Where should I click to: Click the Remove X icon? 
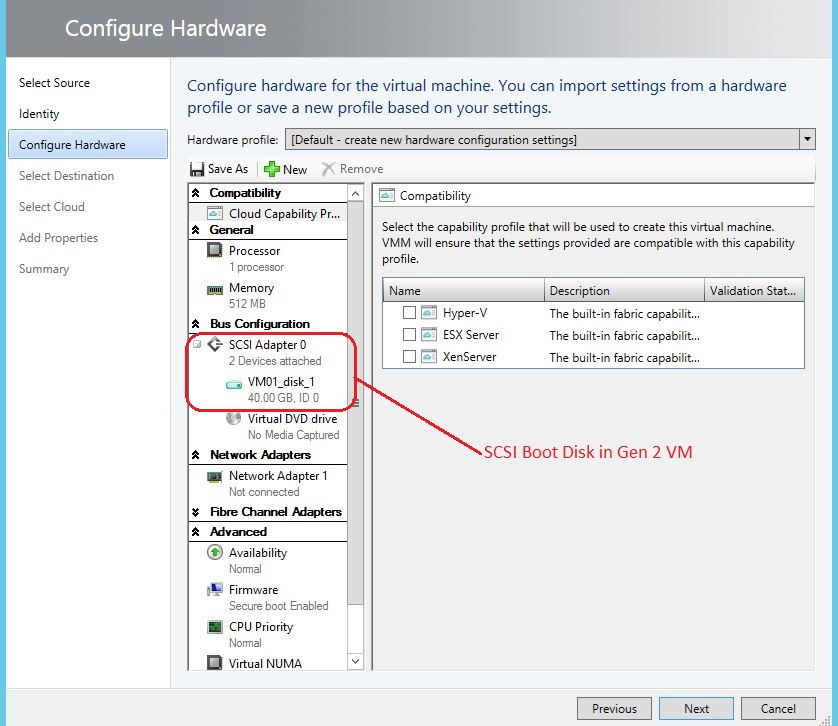[328, 169]
